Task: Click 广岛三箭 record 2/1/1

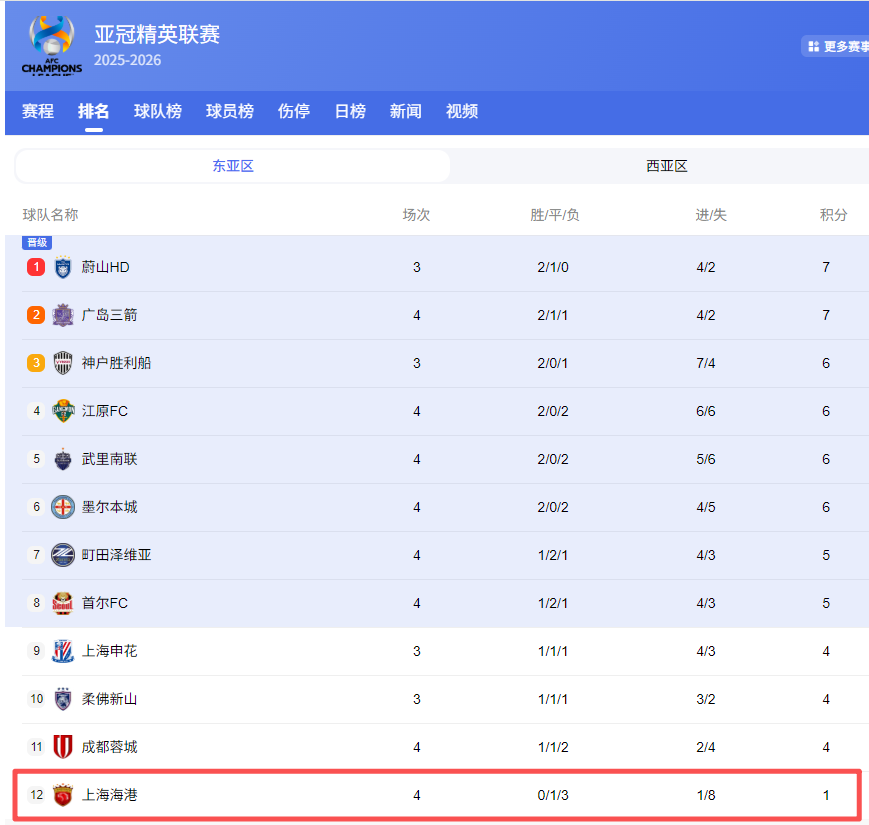Action: (x=553, y=315)
